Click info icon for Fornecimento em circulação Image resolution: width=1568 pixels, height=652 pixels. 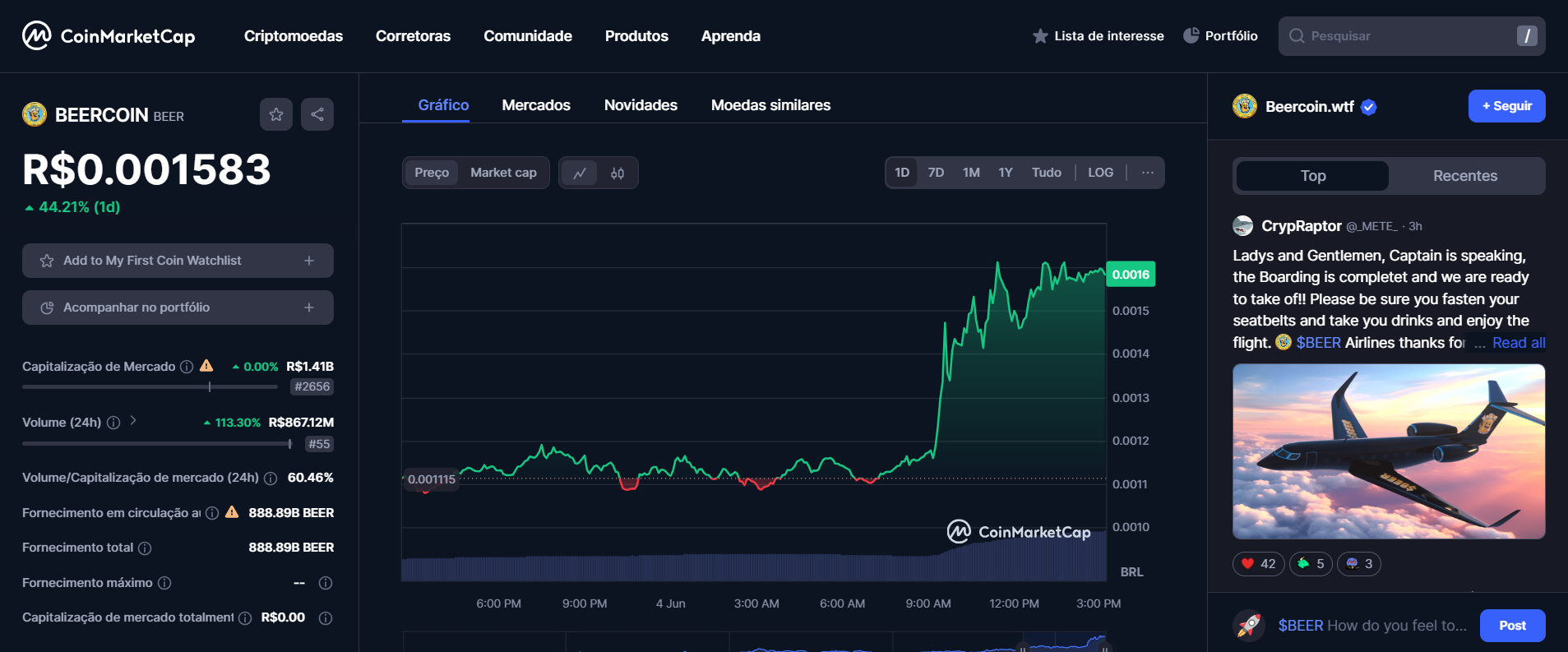[x=212, y=513]
